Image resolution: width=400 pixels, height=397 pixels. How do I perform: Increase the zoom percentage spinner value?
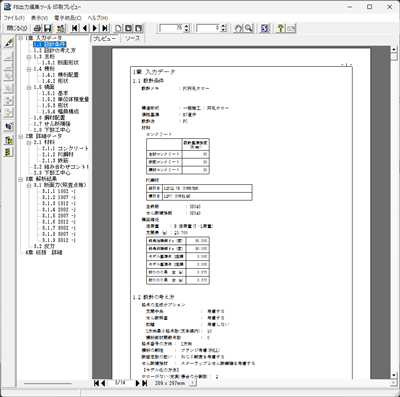[187, 26]
